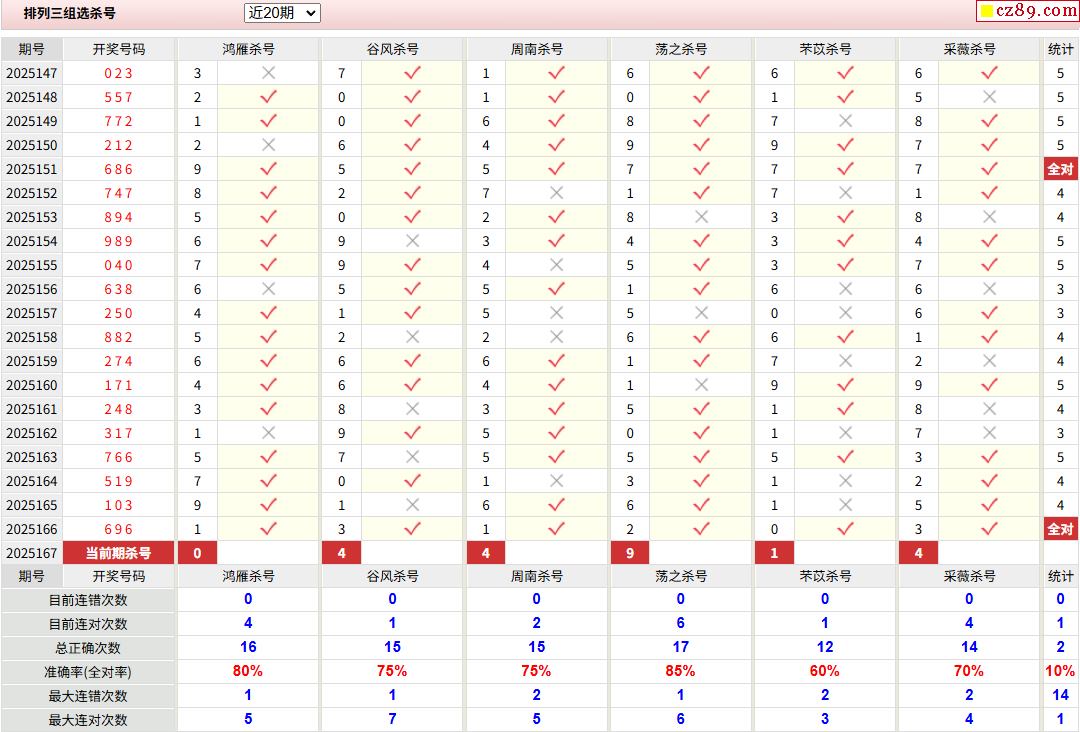Viewport: 1080px width, 732px height.
Task: Click the 10% all-correct rate value
Action: pyautogui.click(x=1060, y=671)
